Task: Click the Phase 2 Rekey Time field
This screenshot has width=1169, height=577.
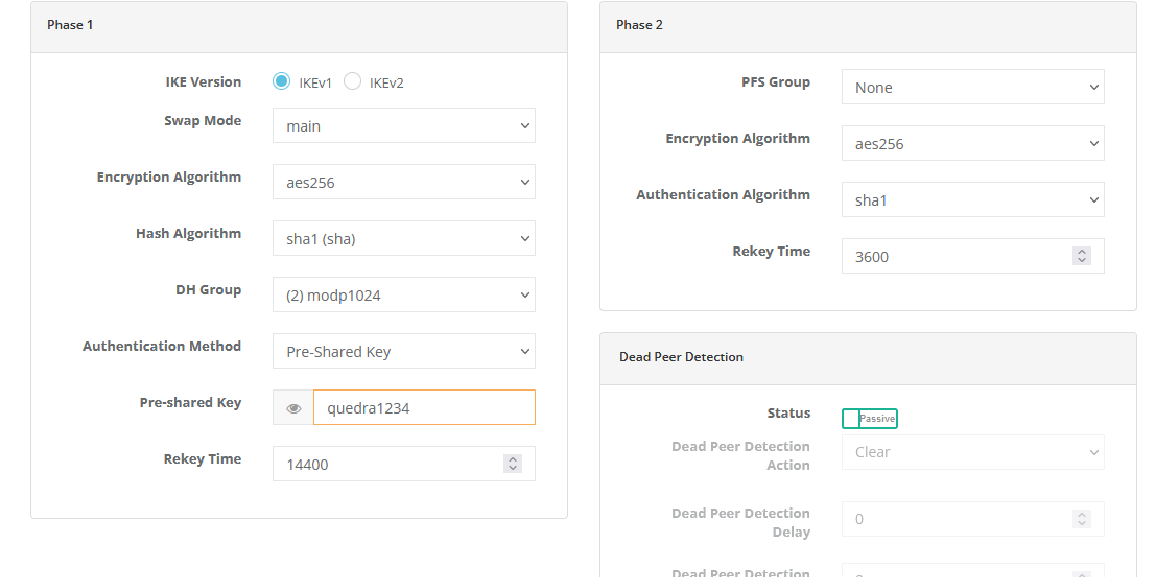Action: (955, 256)
